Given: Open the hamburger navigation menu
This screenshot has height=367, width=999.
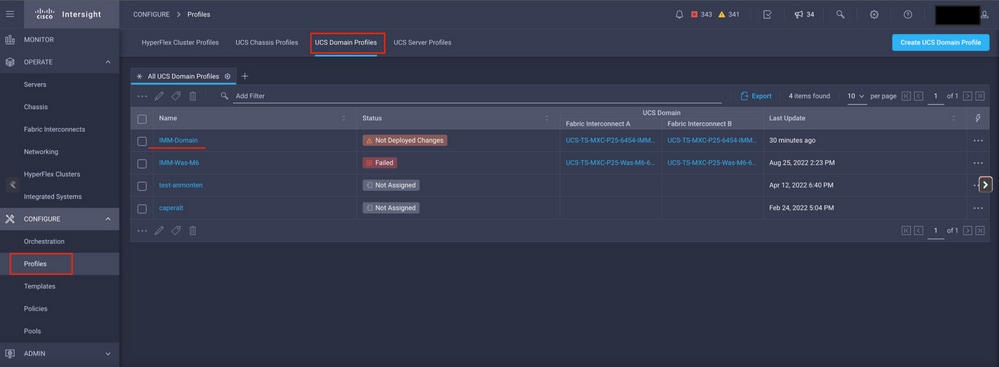Looking at the screenshot, I should [x=10, y=14].
